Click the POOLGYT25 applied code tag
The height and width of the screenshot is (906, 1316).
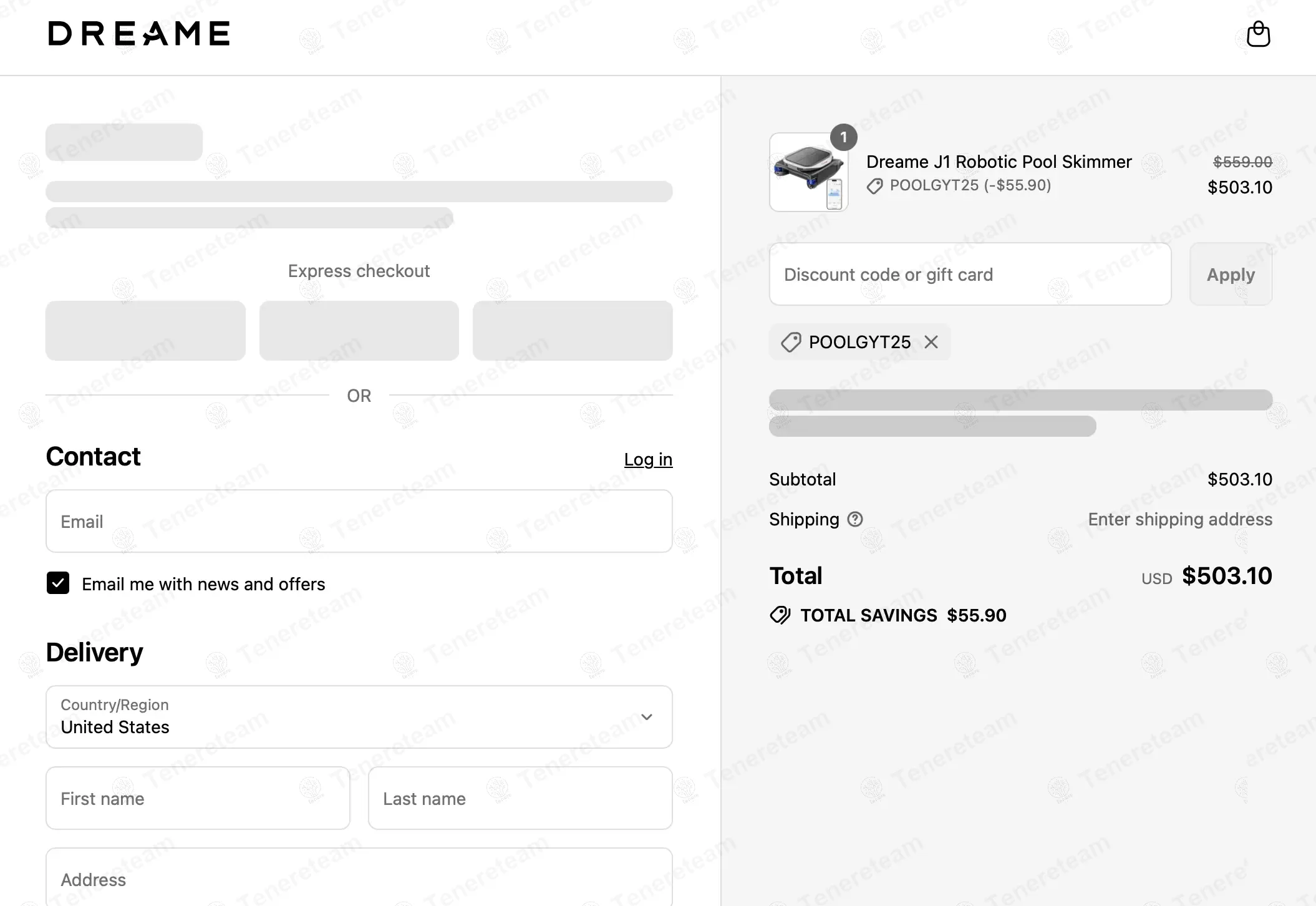(x=859, y=342)
